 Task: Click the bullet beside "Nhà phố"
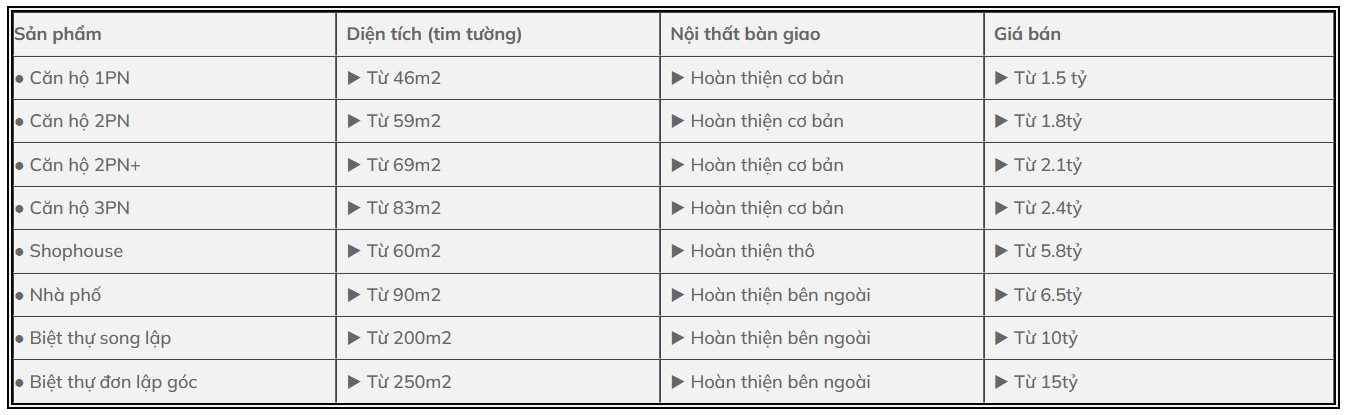19,296
